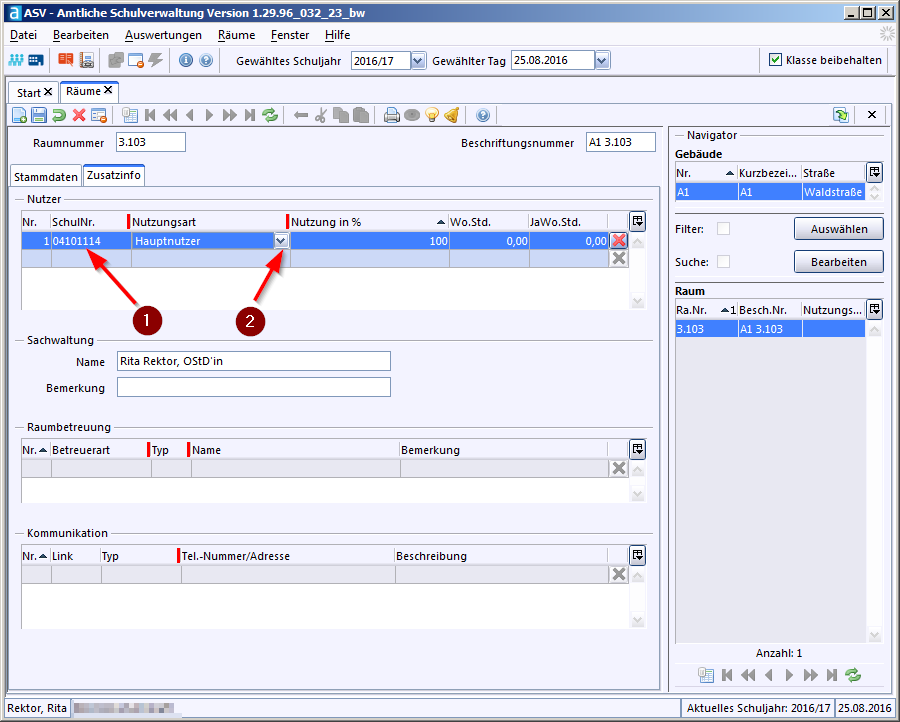900x722 pixels.
Task: Click the Sachwaltung Bemerkung input field
Action: [x=253, y=387]
